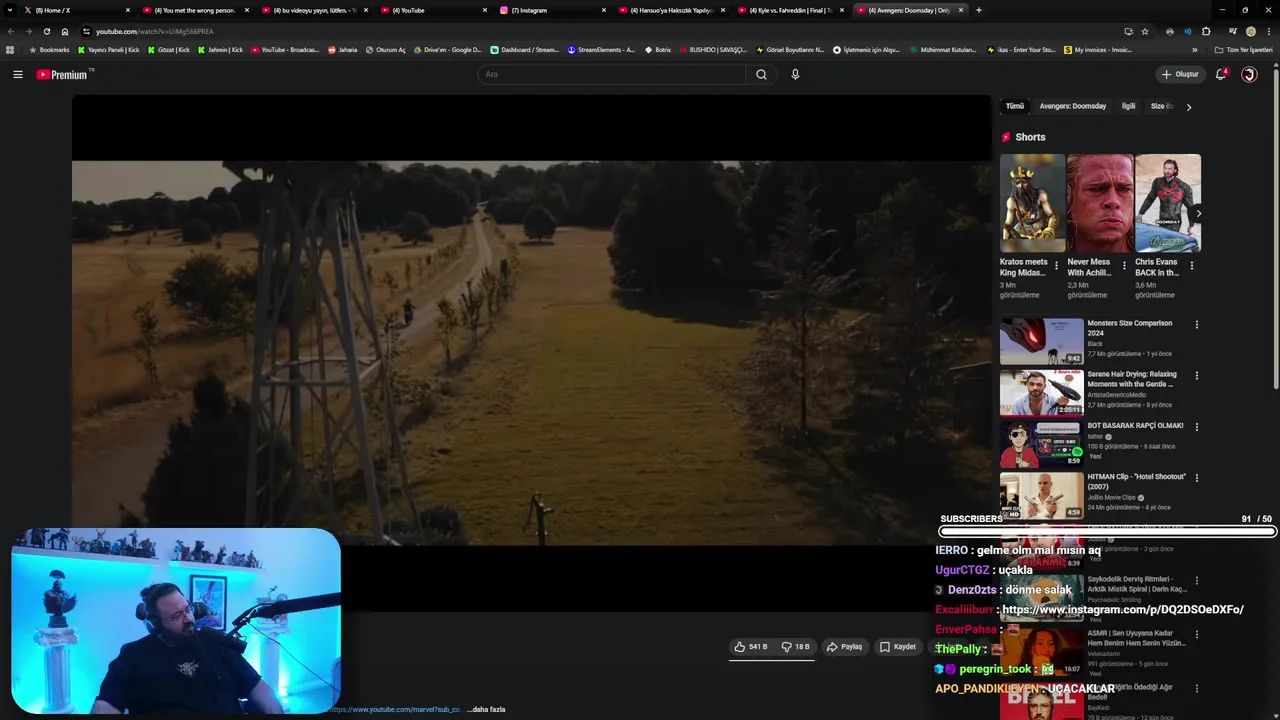Screen dimensions: 1280x720
Task: Dislike the video with thumbs-down 18 B
Action: (795, 647)
